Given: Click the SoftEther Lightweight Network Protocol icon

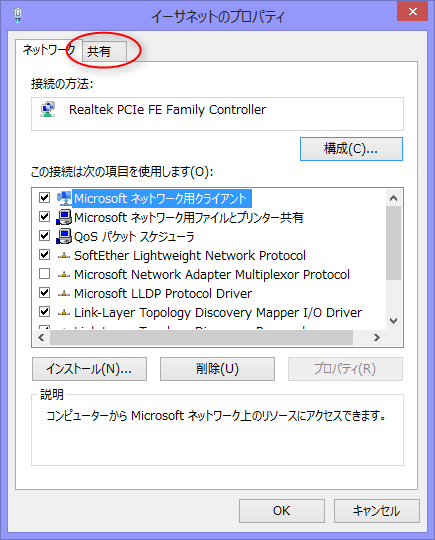Looking at the screenshot, I should [64, 256].
